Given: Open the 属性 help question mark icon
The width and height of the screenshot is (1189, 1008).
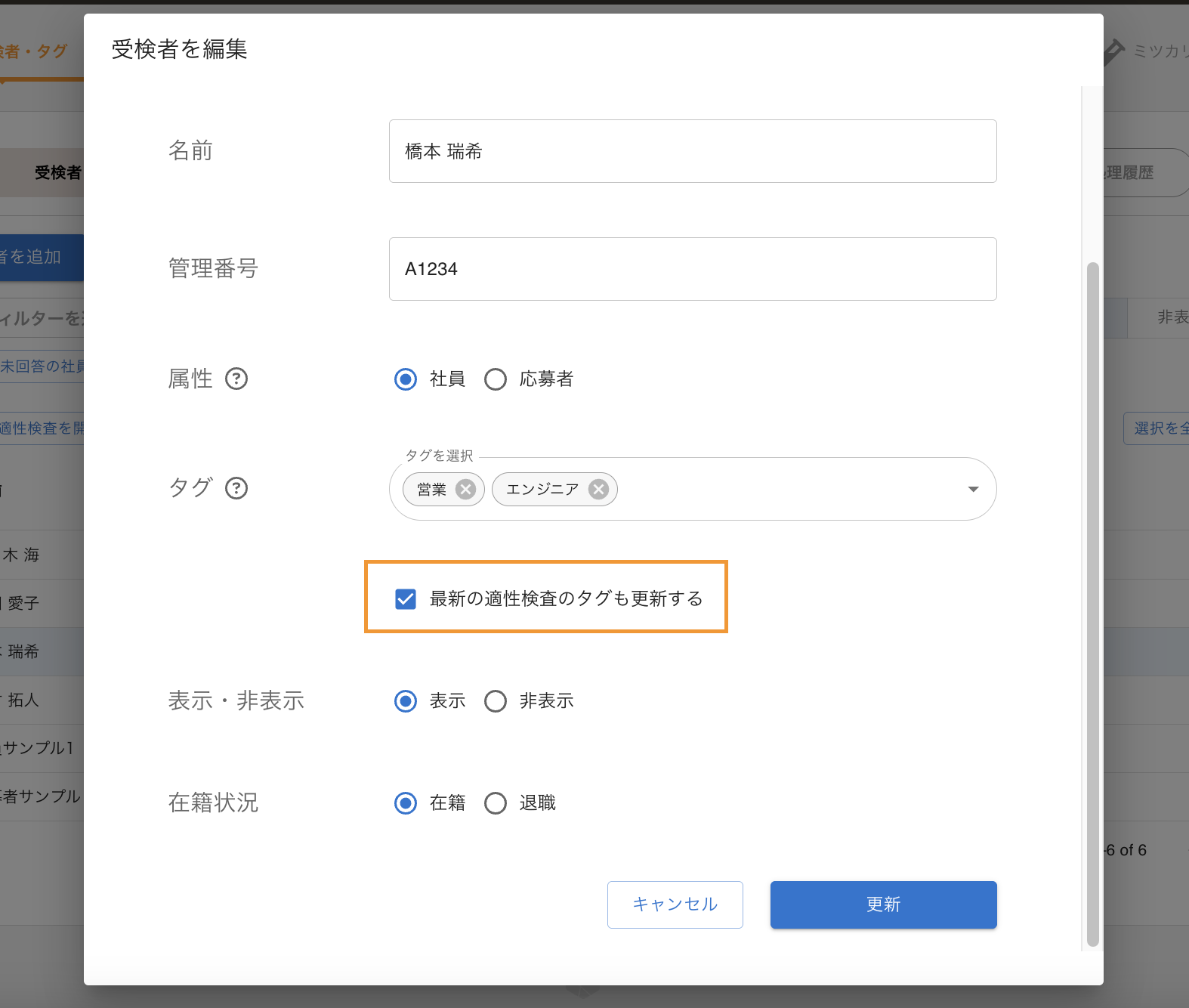Looking at the screenshot, I should [x=236, y=379].
